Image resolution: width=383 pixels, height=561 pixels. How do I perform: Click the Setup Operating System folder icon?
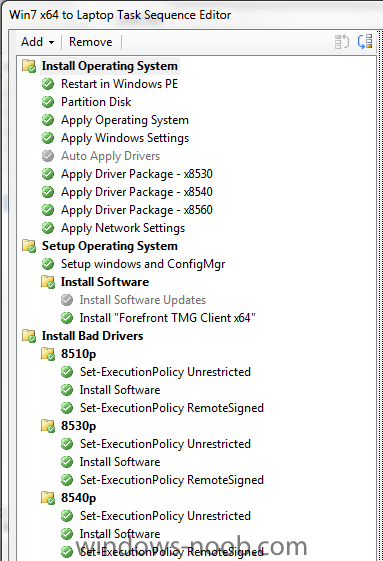point(29,246)
